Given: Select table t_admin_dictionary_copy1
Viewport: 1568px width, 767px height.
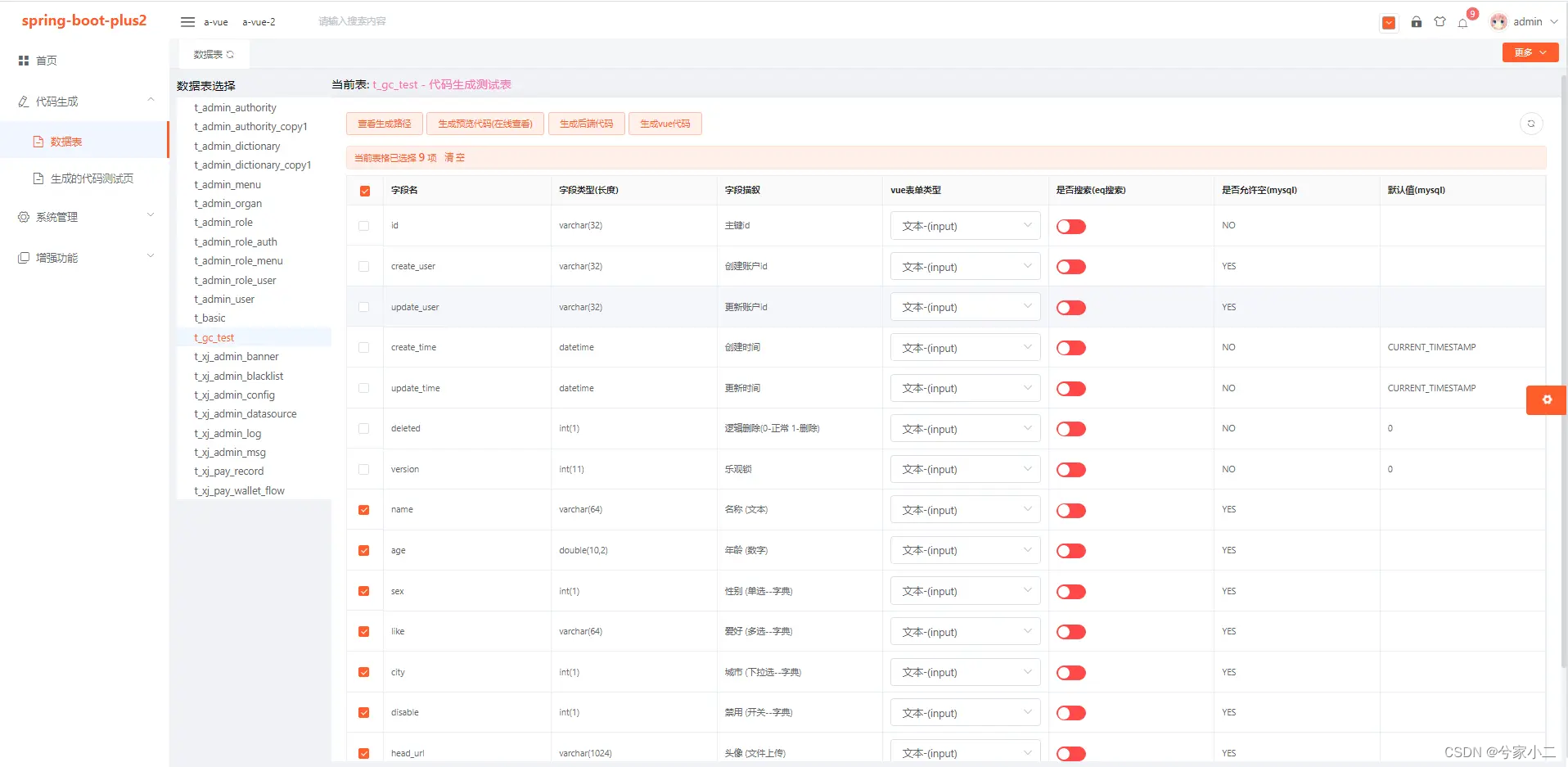Looking at the screenshot, I should click(x=253, y=165).
